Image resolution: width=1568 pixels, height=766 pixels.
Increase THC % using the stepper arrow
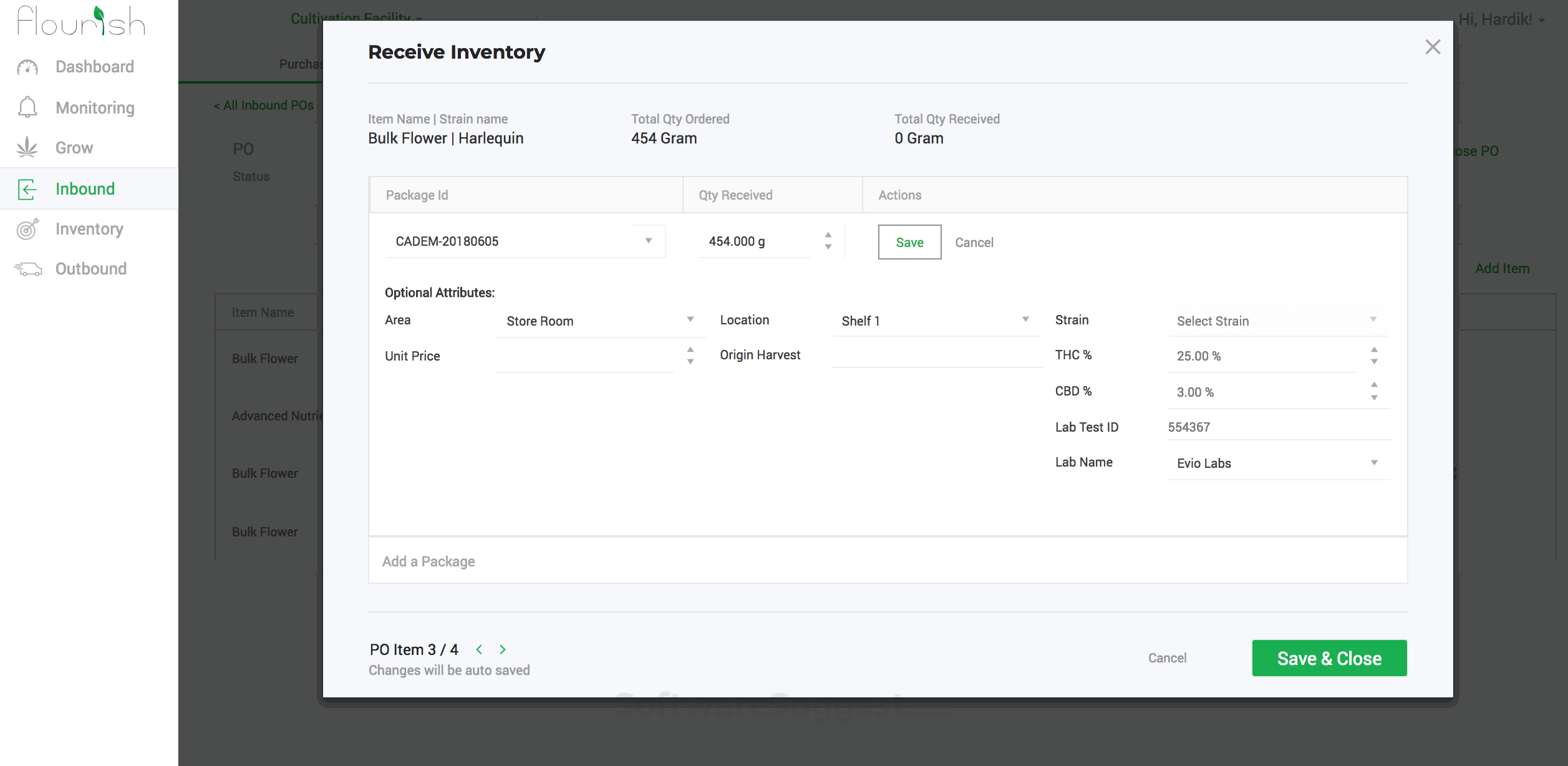tap(1373, 350)
